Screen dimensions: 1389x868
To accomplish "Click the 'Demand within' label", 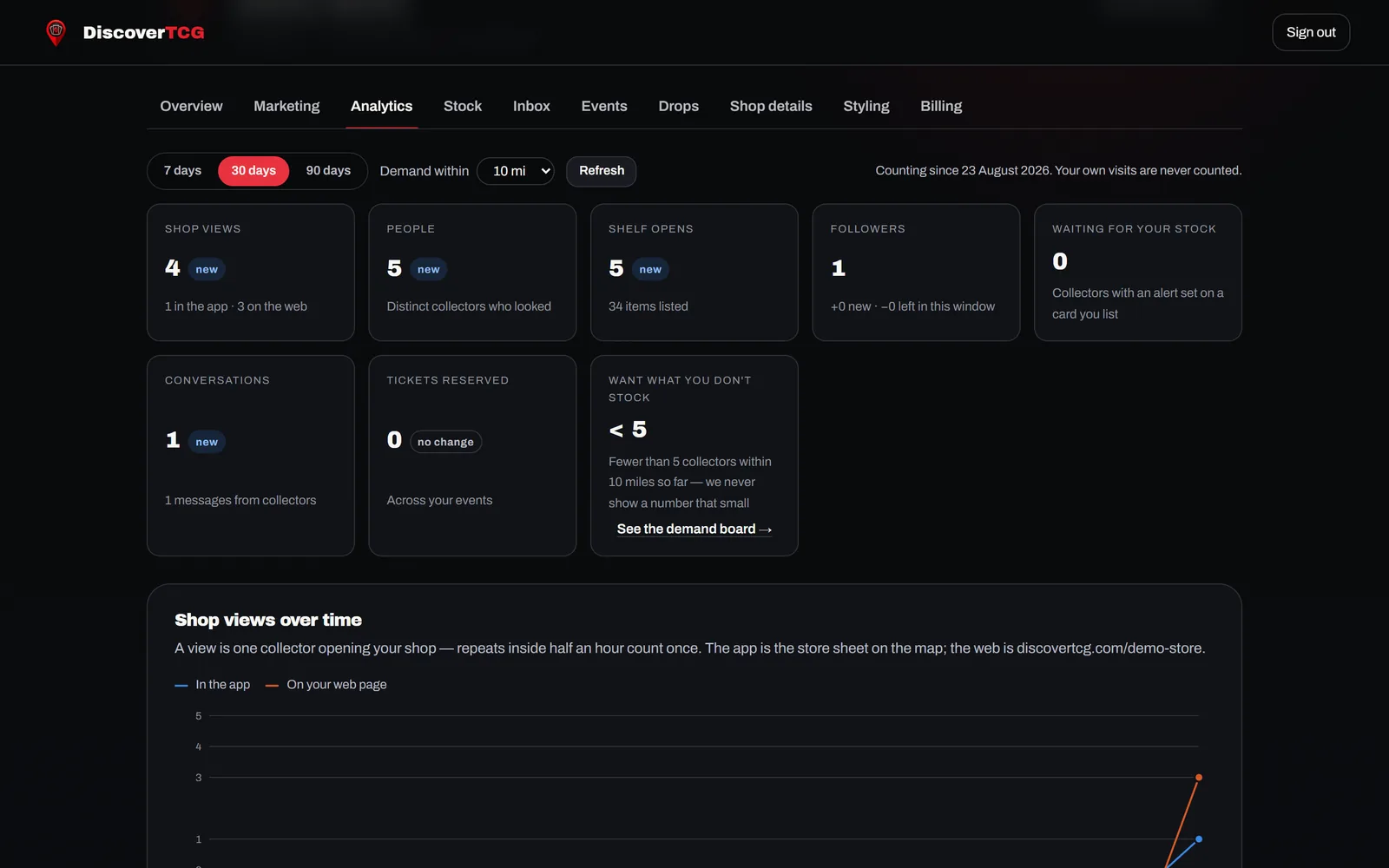I will tap(425, 171).
